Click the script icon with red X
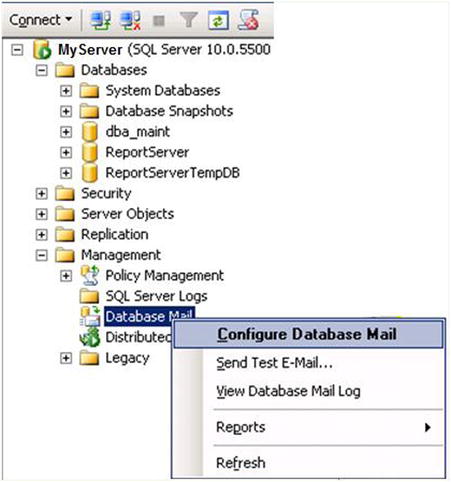The image size is (451, 482). click(249, 20)
